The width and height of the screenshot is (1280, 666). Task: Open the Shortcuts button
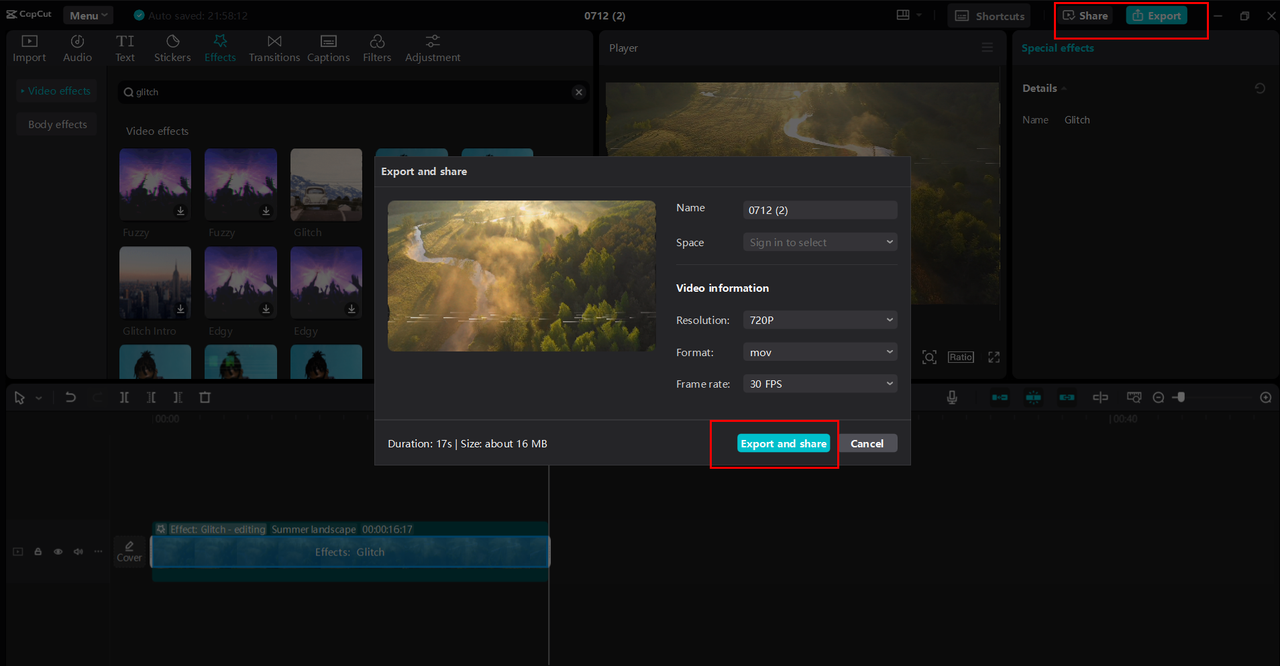(990, 16)
